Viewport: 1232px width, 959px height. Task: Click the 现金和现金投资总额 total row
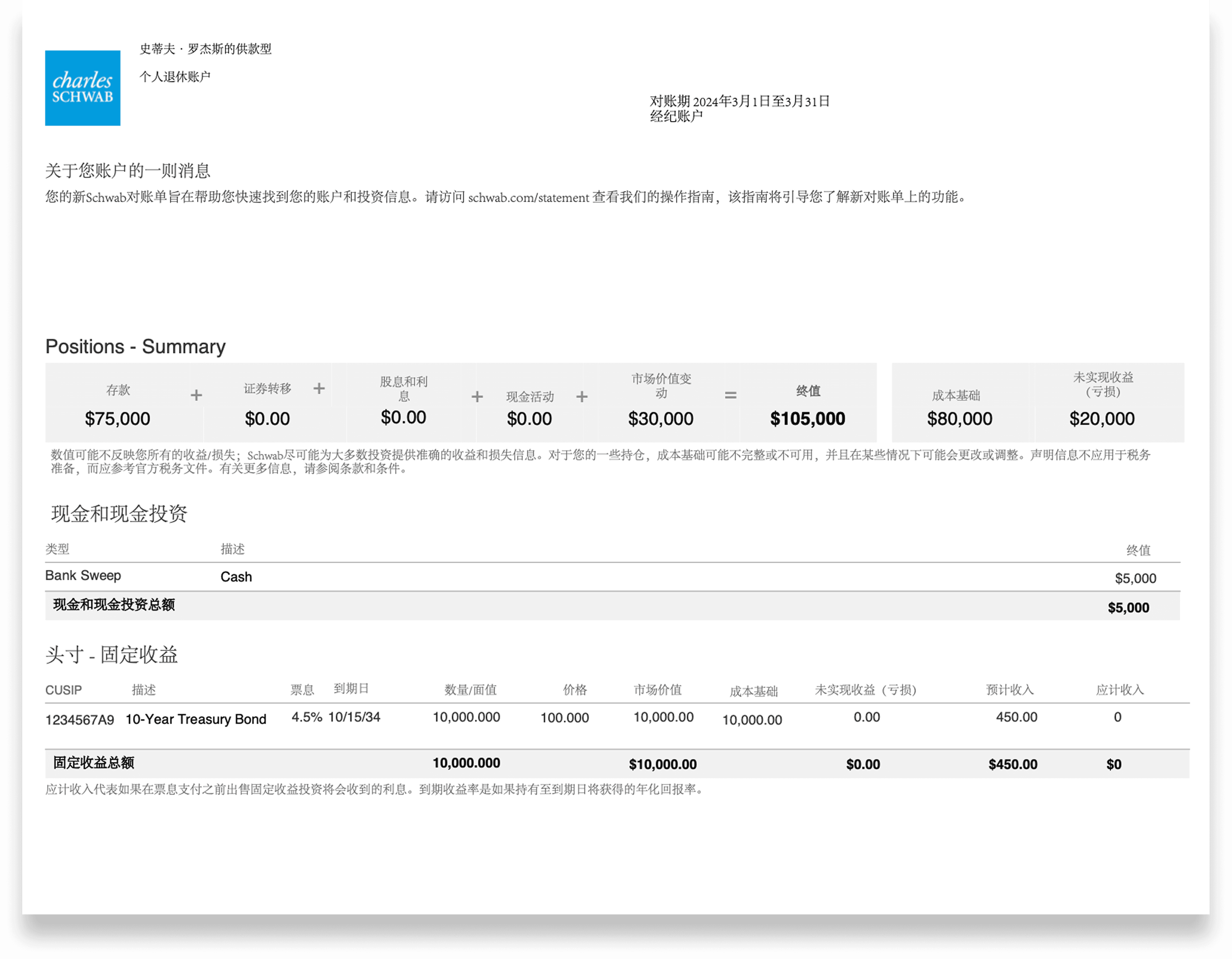coord(114,605)
